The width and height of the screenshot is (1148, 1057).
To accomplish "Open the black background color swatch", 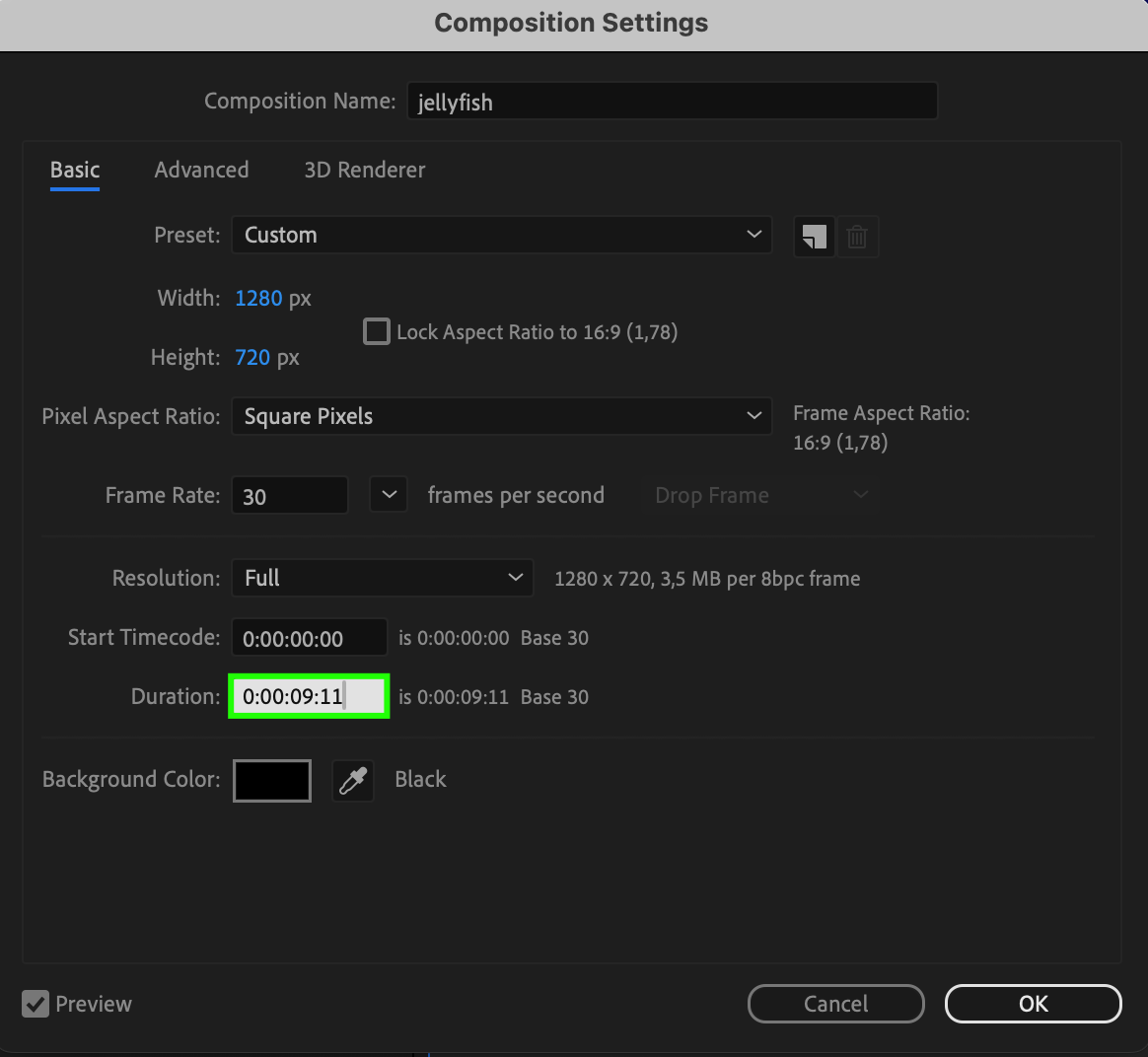I will pos(272,780).
